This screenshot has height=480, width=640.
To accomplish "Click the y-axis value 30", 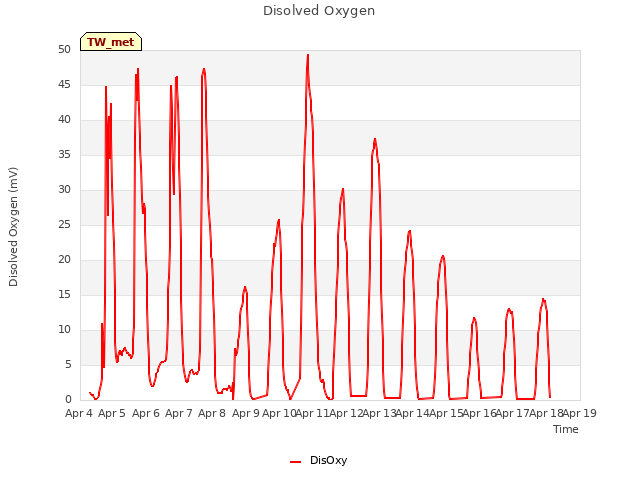I will click(x=64, y=190).
